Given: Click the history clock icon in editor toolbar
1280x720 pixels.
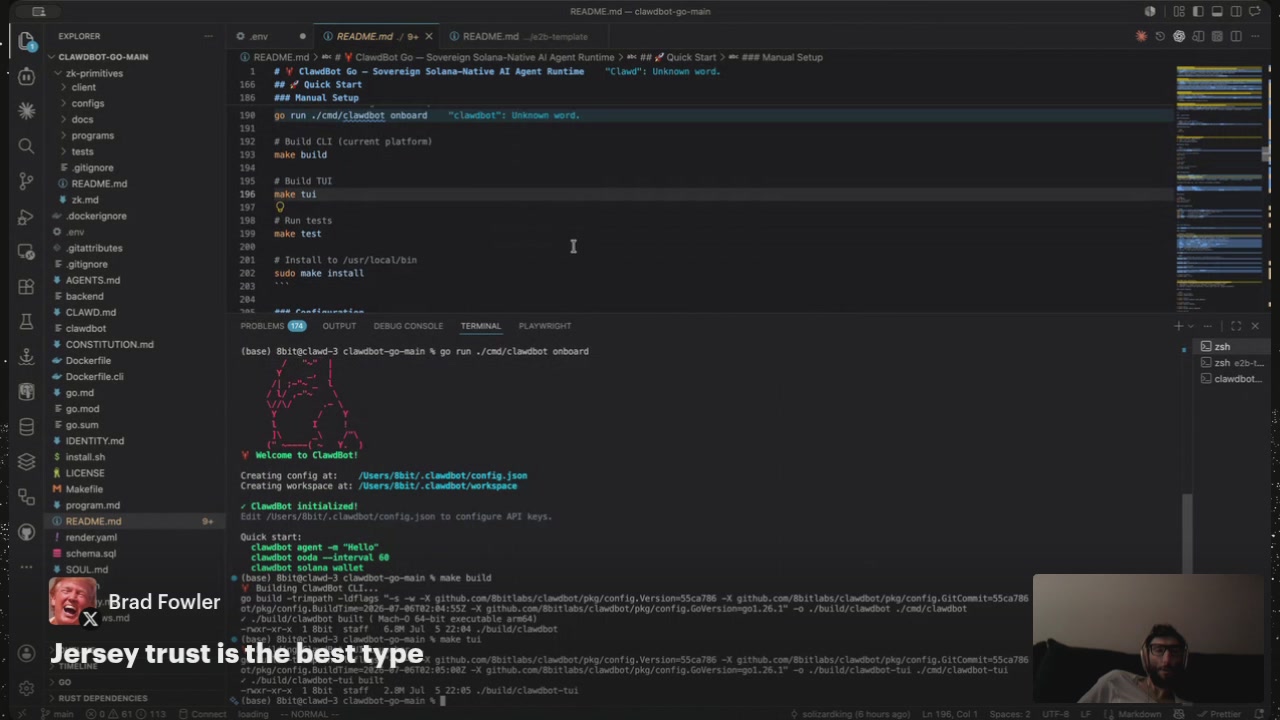Looking at the screenshot, I should click(1160, 37).
